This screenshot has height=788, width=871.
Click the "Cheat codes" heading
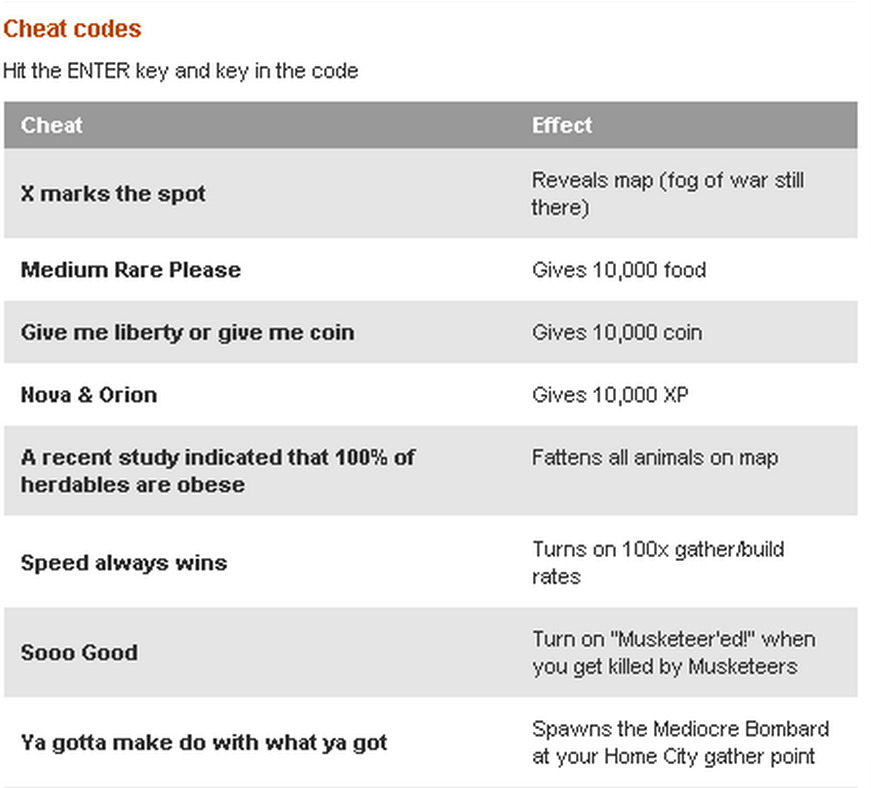click(73, 29)
